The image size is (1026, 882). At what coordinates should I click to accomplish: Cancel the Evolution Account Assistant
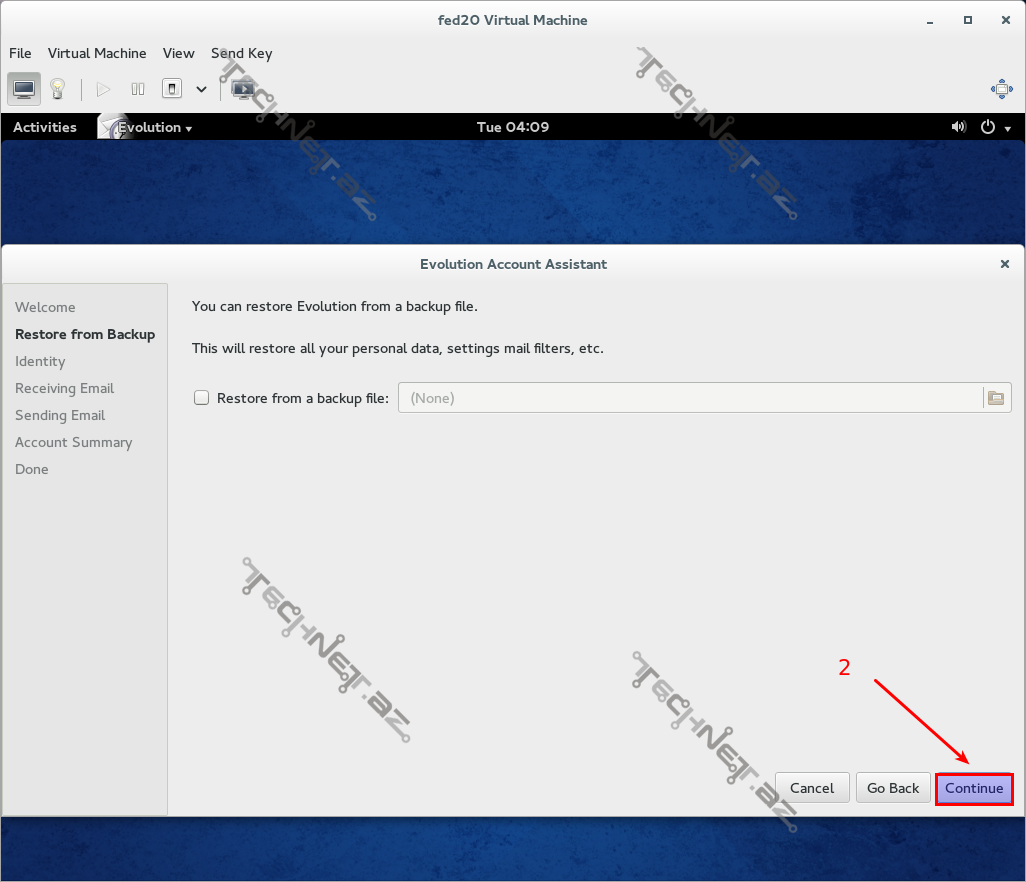(x=812, y=788)
